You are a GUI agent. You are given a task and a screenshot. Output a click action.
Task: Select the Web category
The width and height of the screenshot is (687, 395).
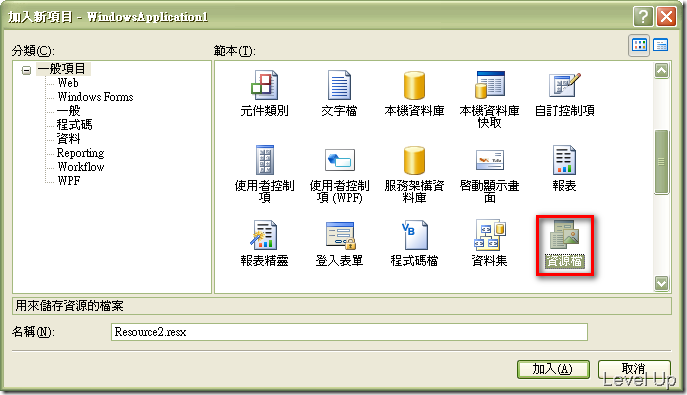[x=68, y=83]
